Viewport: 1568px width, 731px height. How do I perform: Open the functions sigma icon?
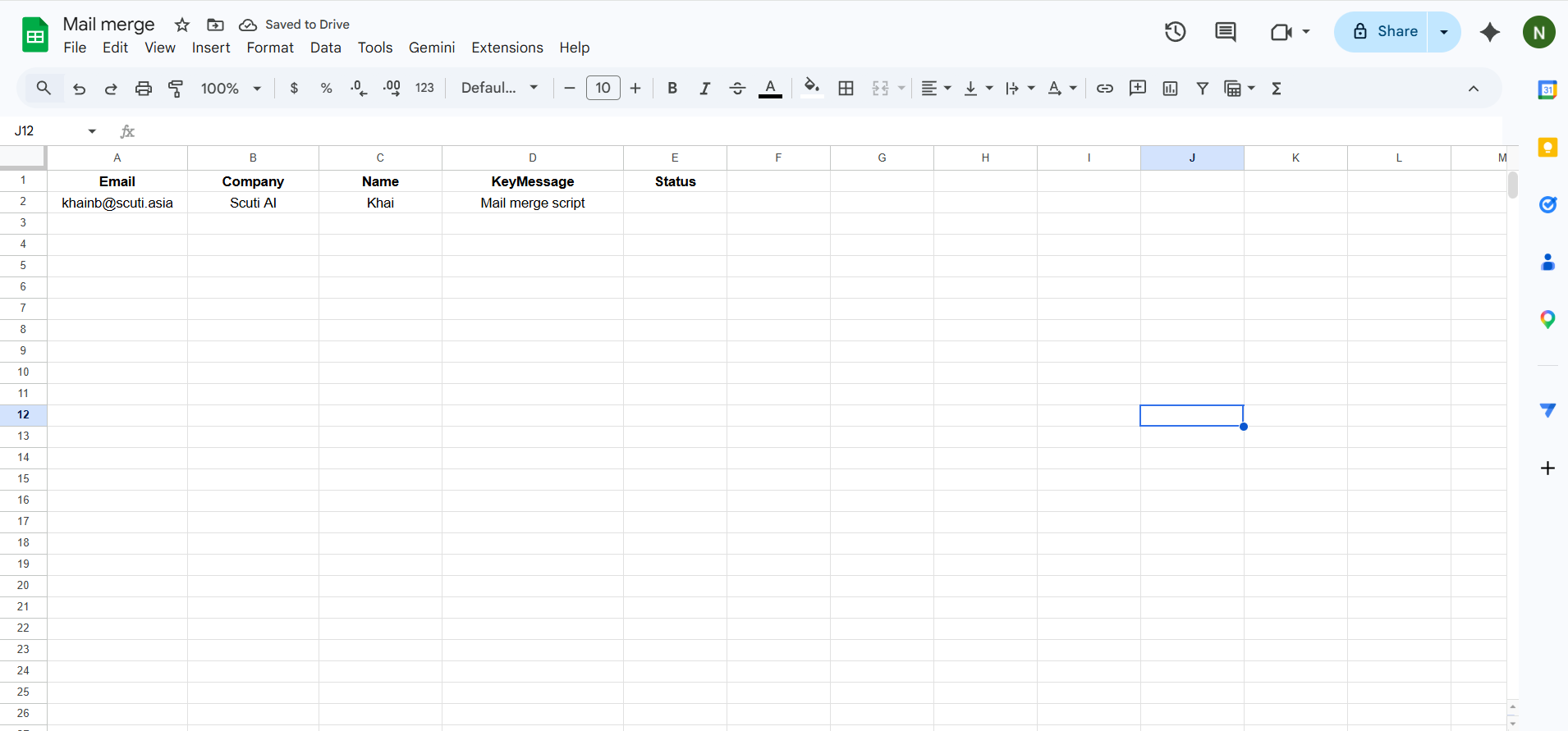tap(1276, 89)
